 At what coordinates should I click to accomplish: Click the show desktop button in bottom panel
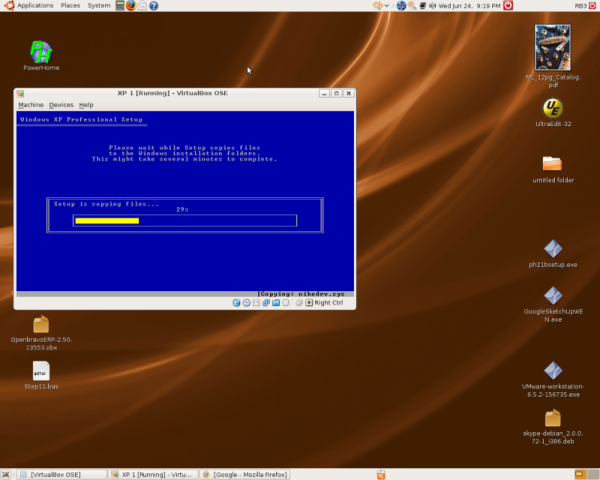(5, 475)
